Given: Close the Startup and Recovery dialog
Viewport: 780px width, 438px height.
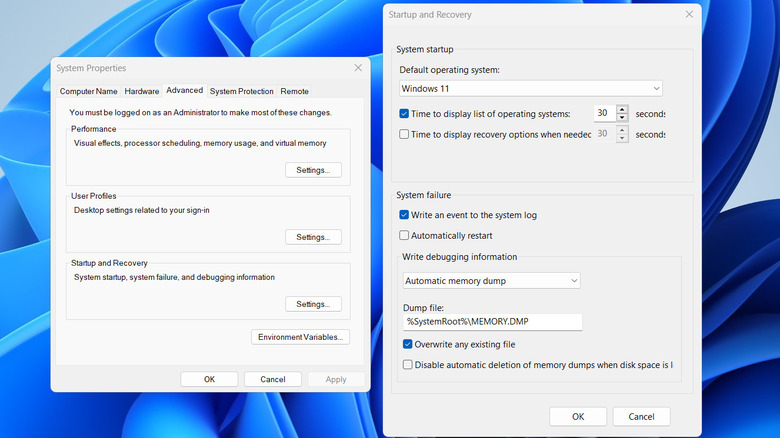Looking at the screenshot, I should (x=688, y=15).
